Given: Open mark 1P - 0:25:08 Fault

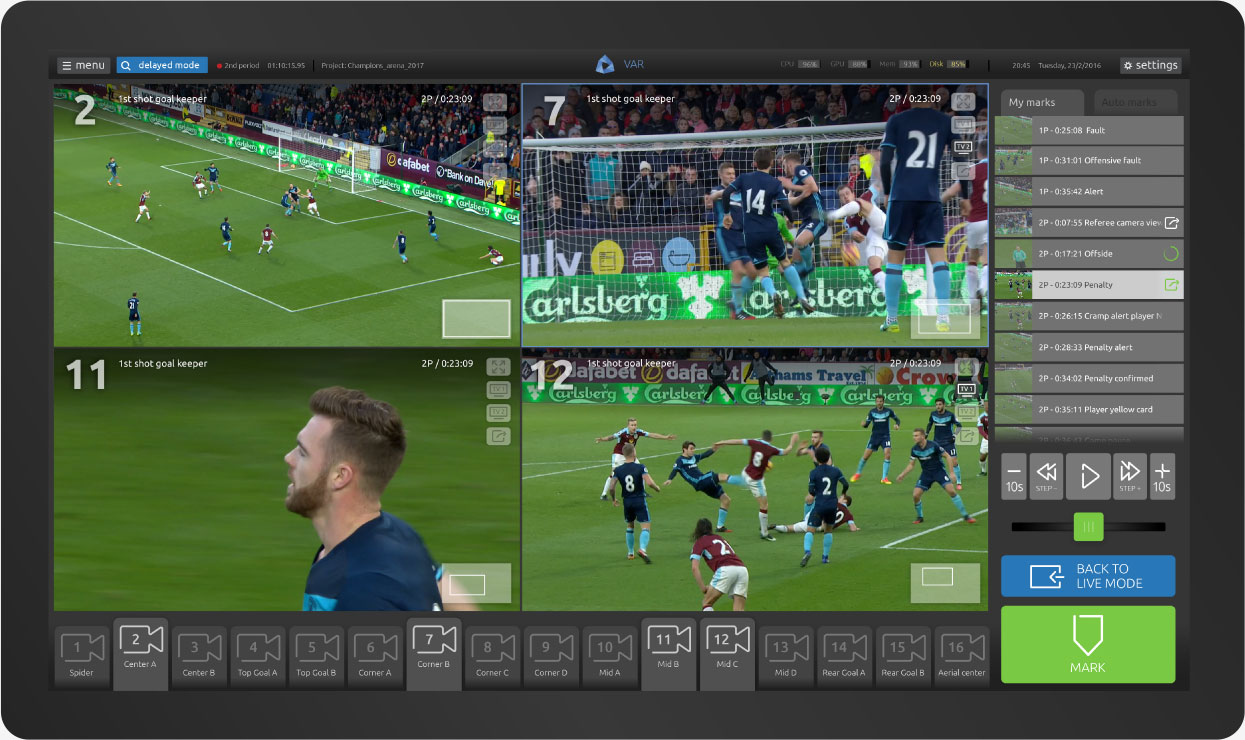Looking at the screenshot, I should tap(1089, 130).
